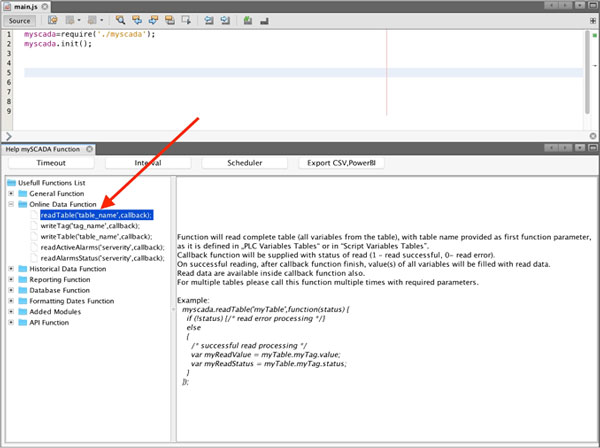Viewport: 600px width, 448px height.
Task: Click Stop Macro Recording icon
Action: pos(264,21)
